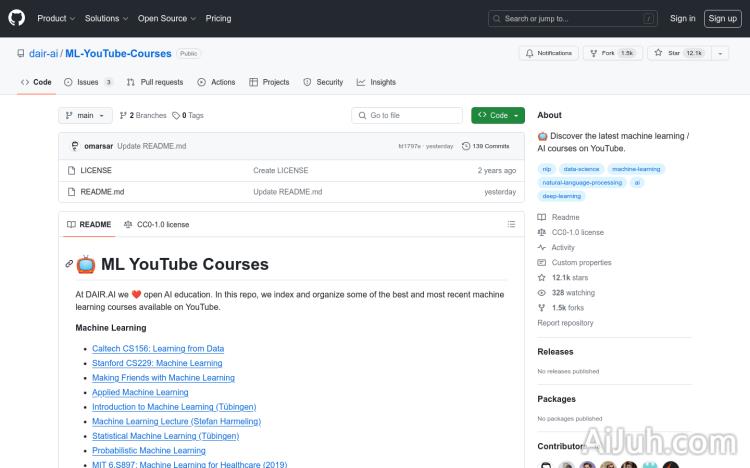Screen dimensions: 750x468
Task: Open the dair-ai owner link
Action: [44, 54]
